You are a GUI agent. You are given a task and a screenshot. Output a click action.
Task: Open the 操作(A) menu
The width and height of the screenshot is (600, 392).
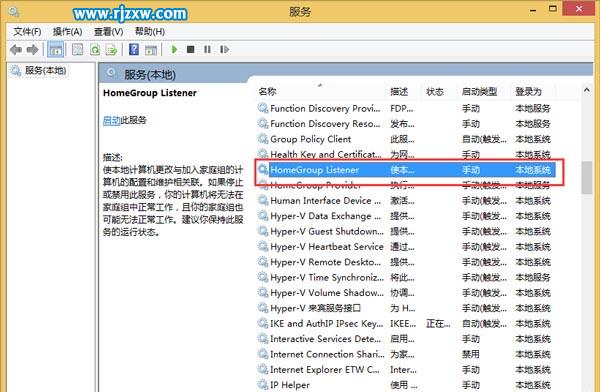pyautogui.click(x=67, y=31)
